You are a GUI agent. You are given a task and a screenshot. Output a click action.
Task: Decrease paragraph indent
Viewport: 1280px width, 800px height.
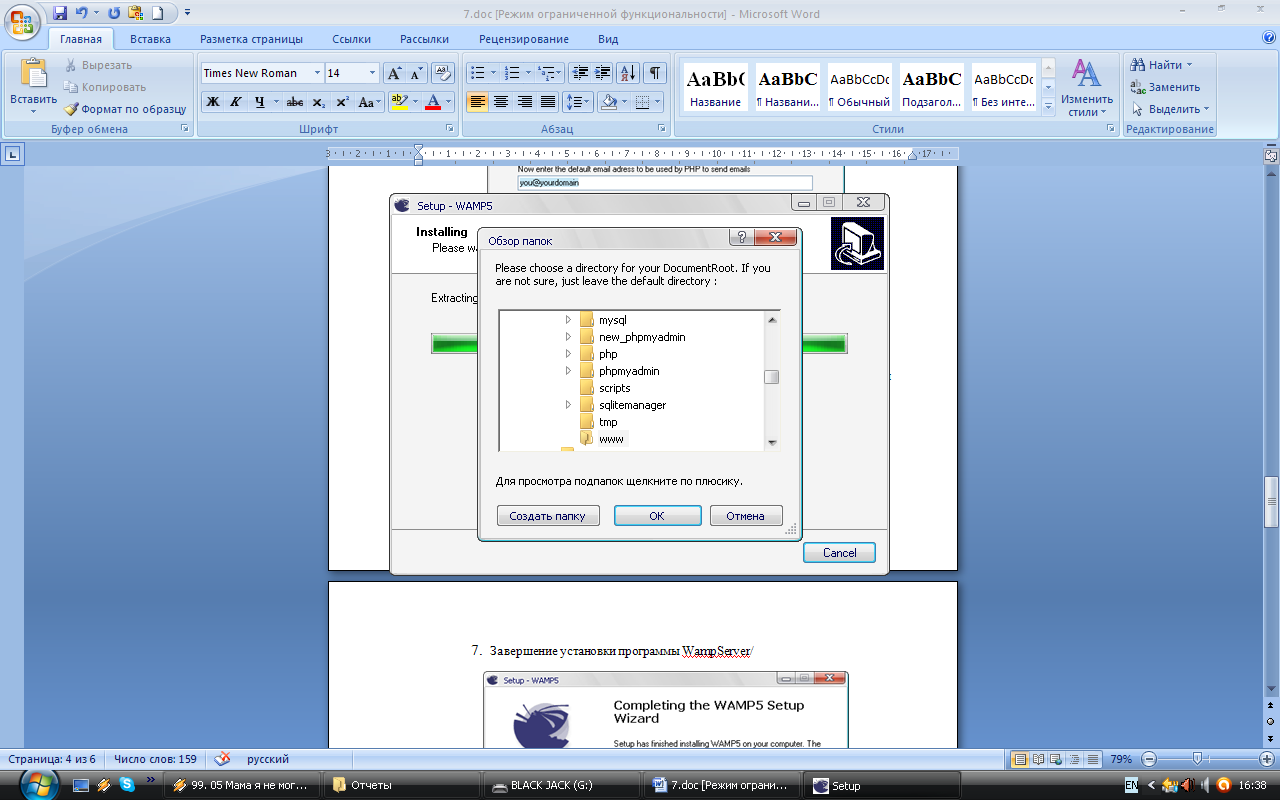click(x=580, y=73)
